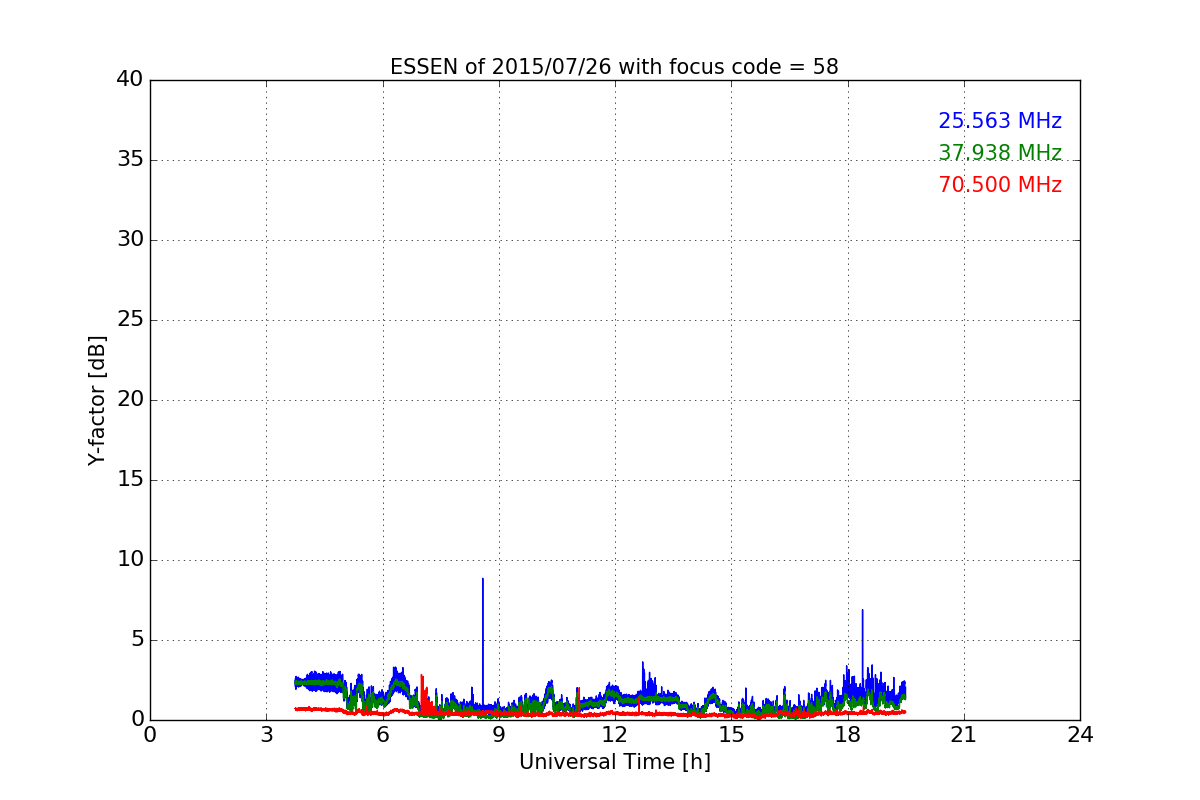This screenshot has height=800, width=1200.
Task: Click the x-axis tick label '9'
Action: tap(499, 735)
